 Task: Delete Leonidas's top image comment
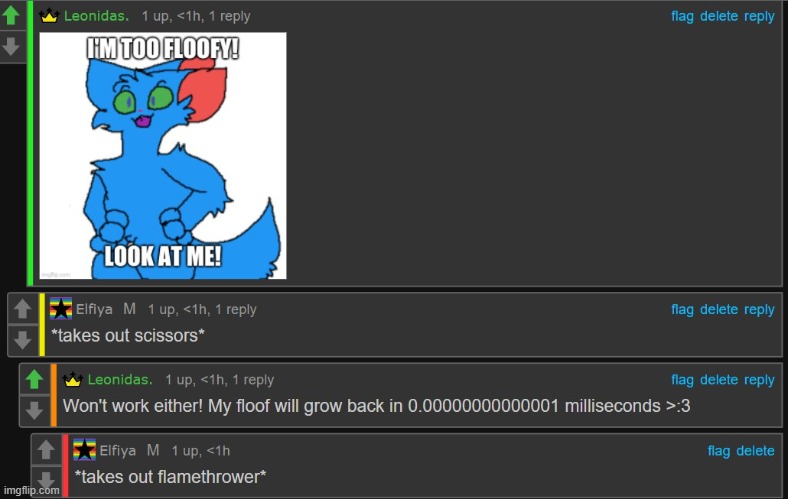(x=719, y=16)
